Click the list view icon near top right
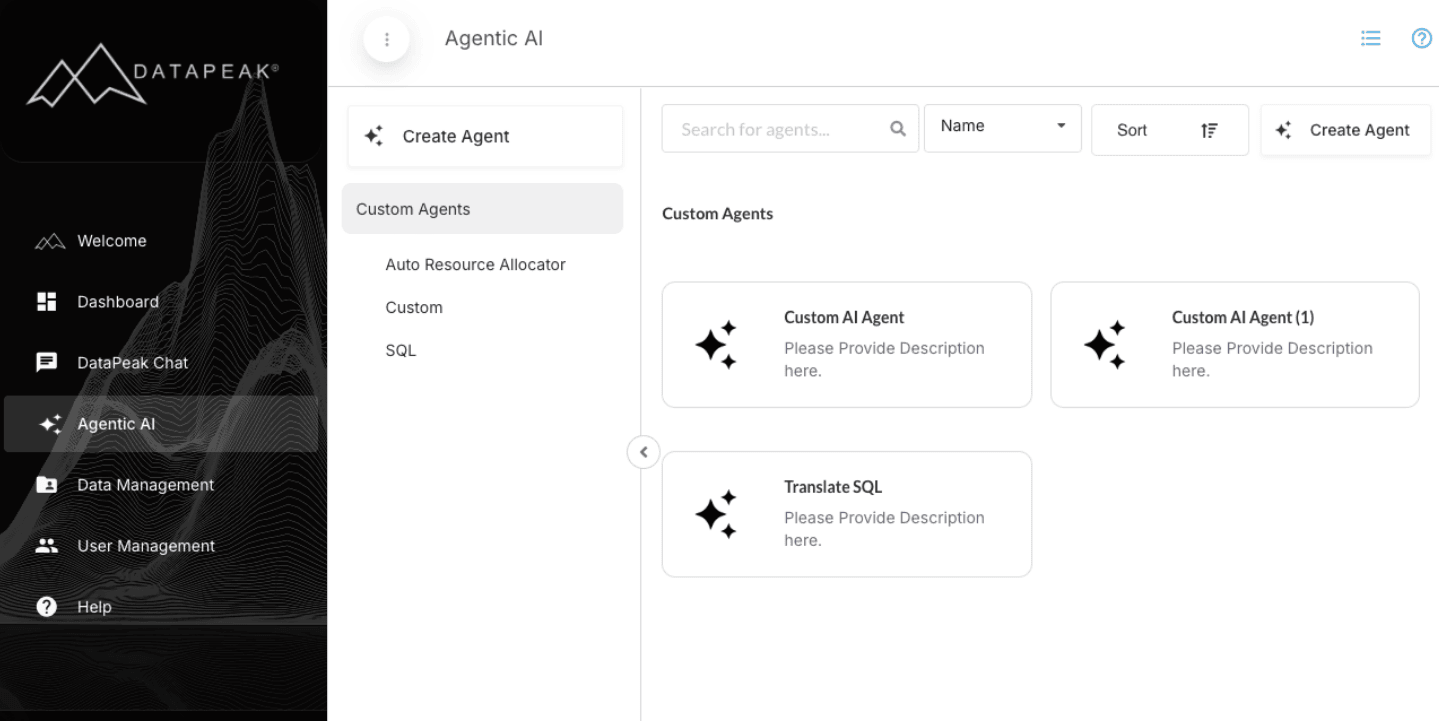 pos(1370,37)
